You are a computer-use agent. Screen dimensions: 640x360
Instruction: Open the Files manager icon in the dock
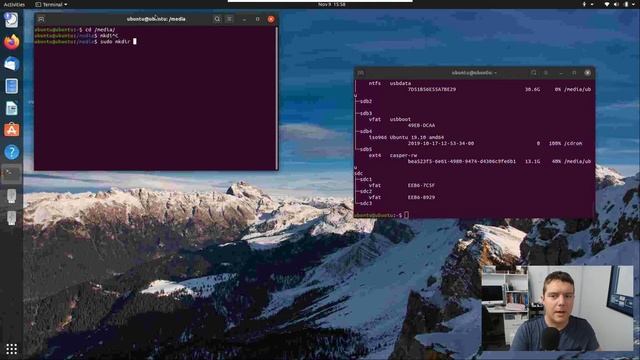point(11,86)
